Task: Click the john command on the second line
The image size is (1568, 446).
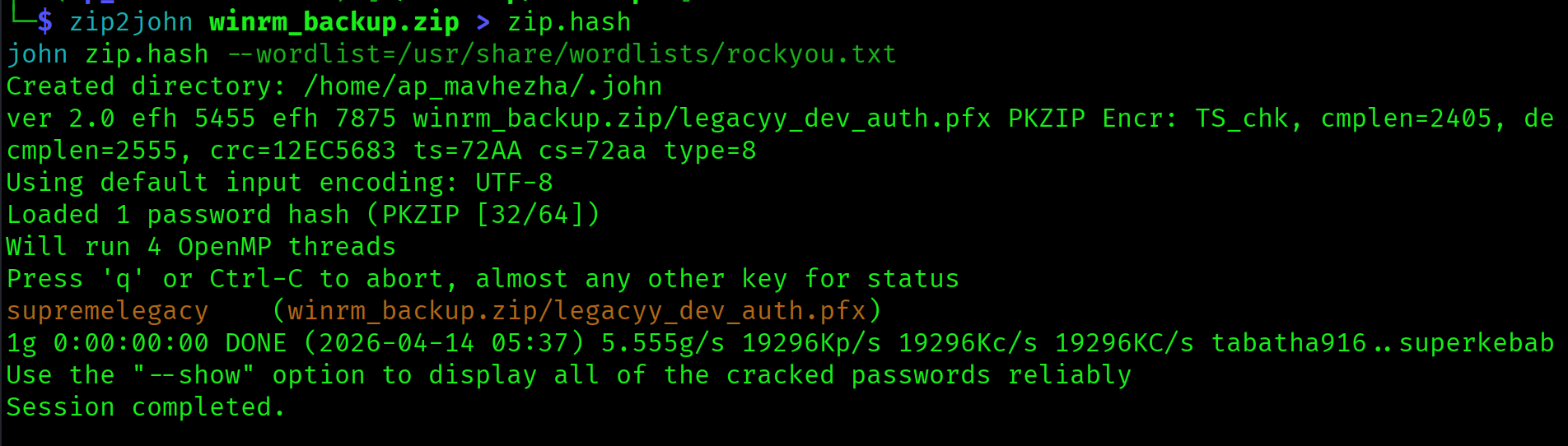Action: pyautogui.click(x=37, y=54)
